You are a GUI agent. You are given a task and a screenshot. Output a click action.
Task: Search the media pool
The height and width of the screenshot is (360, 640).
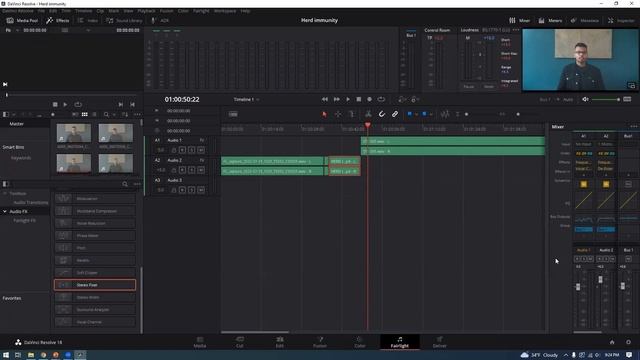tap(106, 115)
